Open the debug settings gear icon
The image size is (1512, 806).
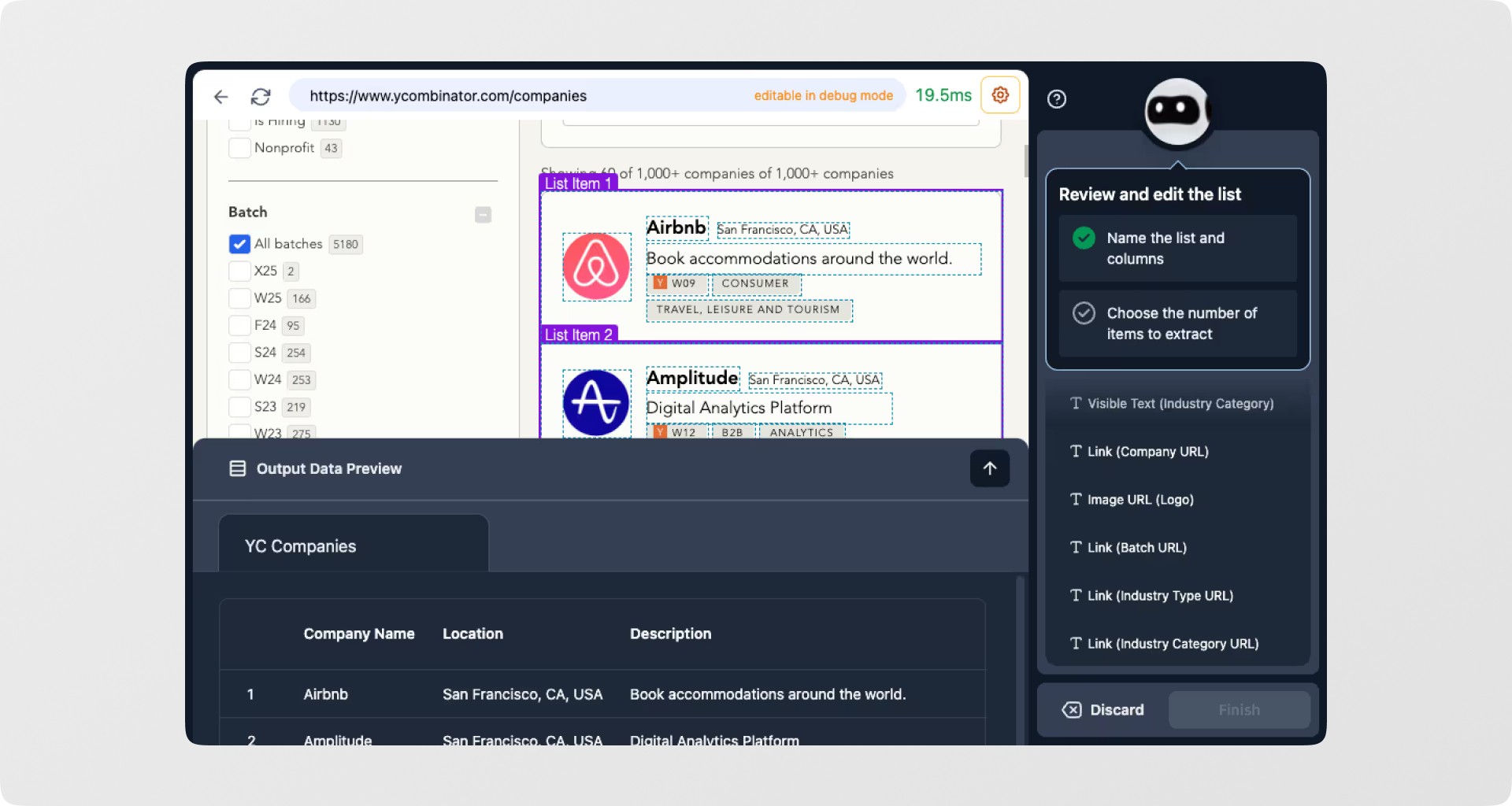point(1000,95)
